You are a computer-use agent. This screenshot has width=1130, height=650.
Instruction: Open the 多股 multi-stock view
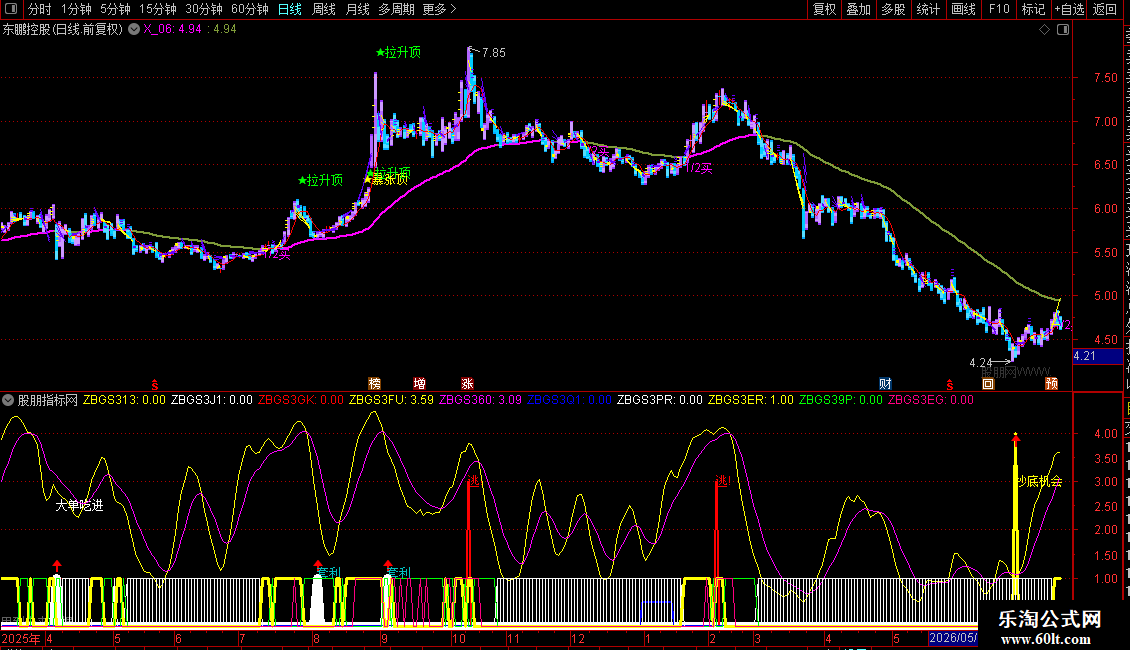pyautogui.click(x=893, y=9)
